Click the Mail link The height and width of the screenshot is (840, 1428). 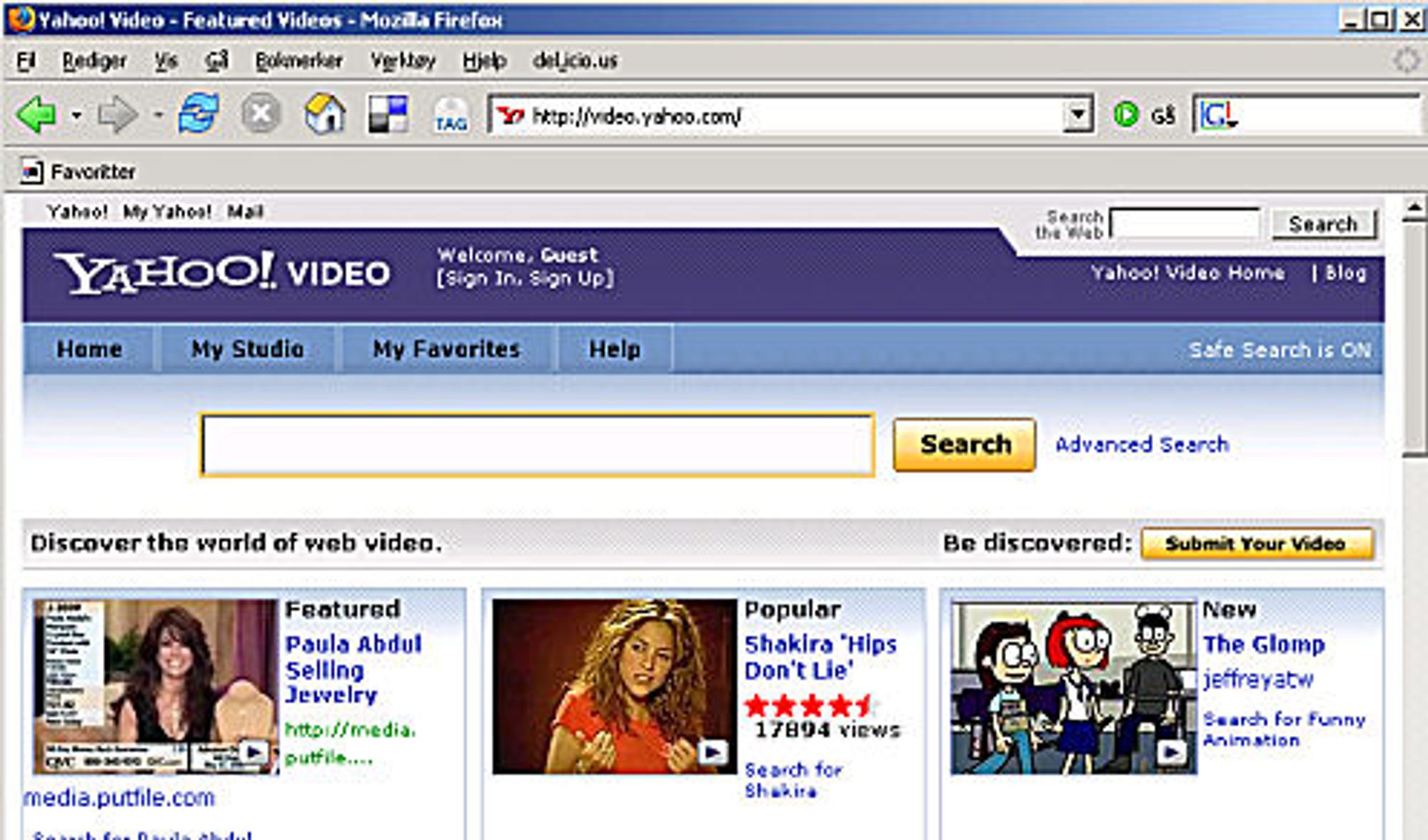[x=245, y=211]
